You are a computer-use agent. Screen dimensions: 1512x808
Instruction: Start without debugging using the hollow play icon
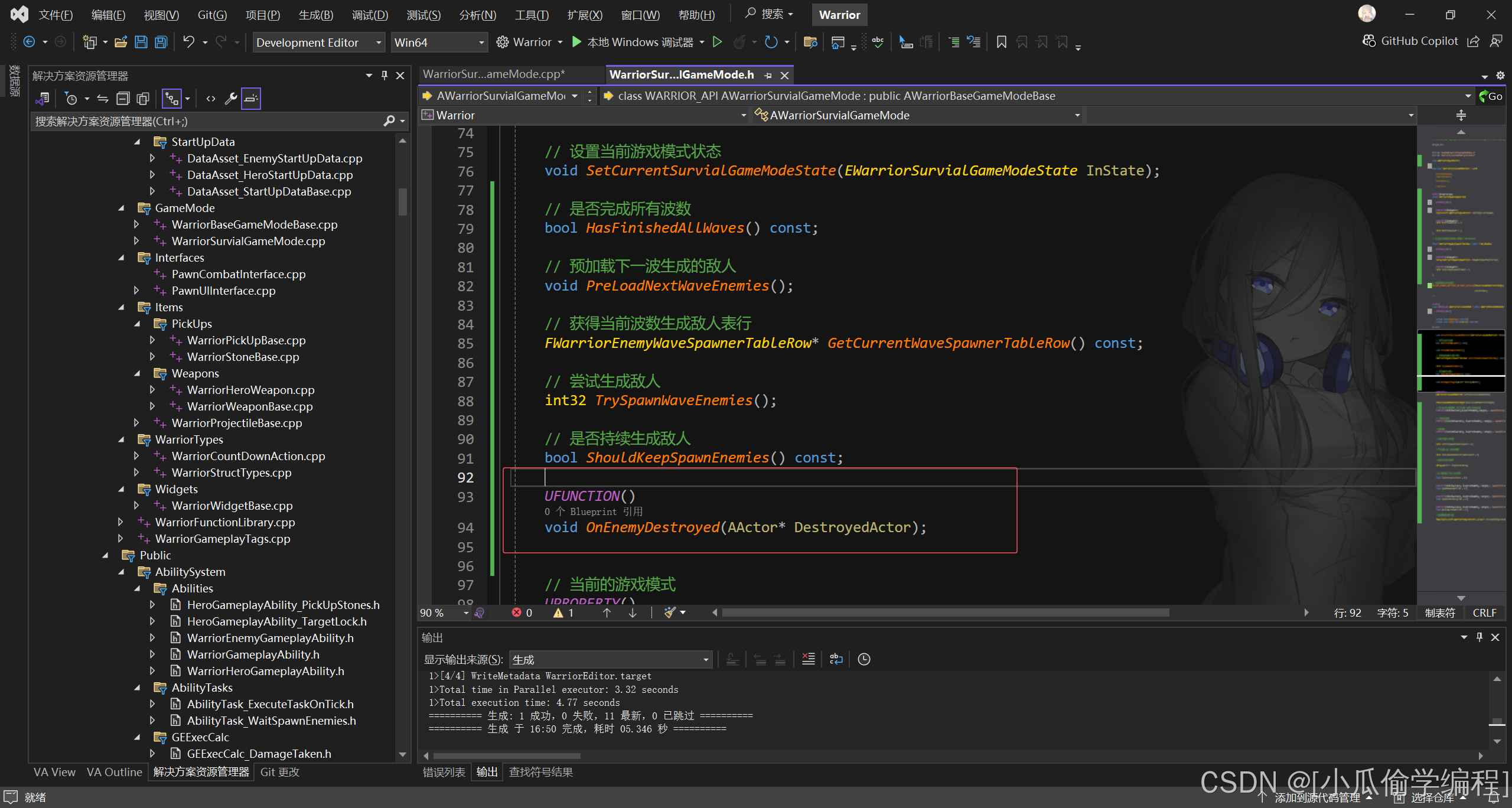tap(717, 42)
